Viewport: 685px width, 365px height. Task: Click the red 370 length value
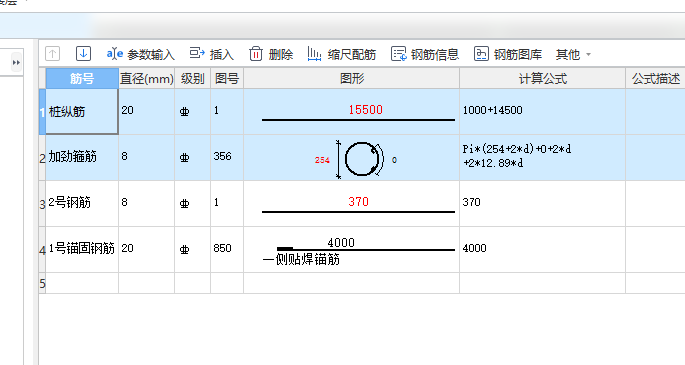[358, 202]
